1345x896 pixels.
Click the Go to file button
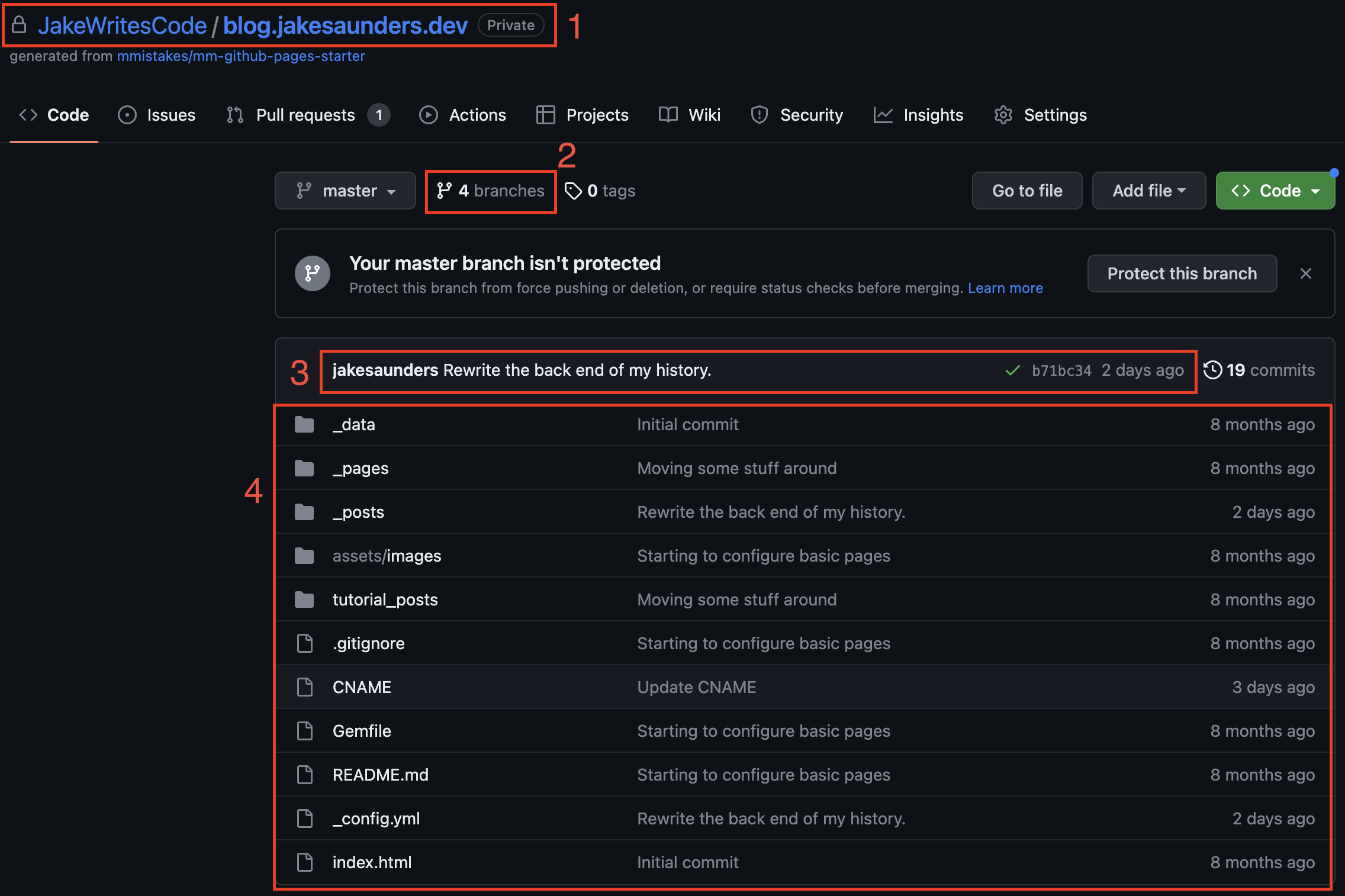click(x=1027, y=191)
